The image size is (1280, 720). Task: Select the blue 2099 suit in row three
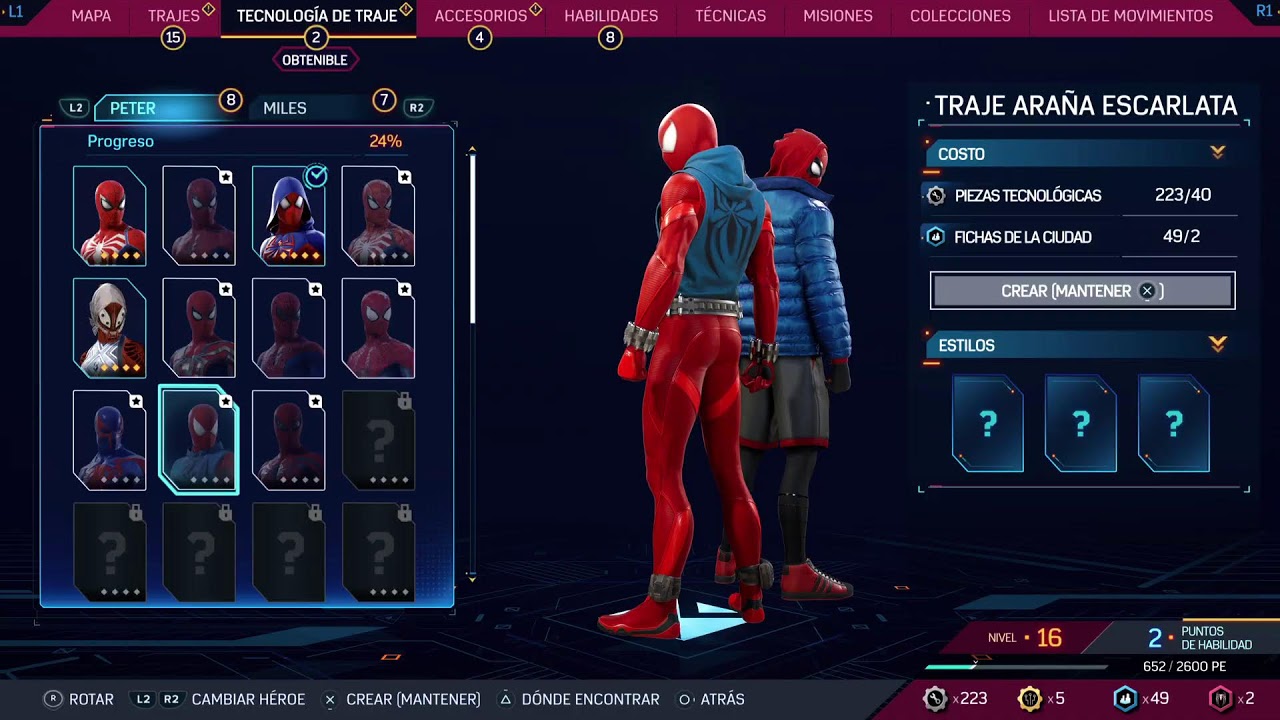(110, 440)
